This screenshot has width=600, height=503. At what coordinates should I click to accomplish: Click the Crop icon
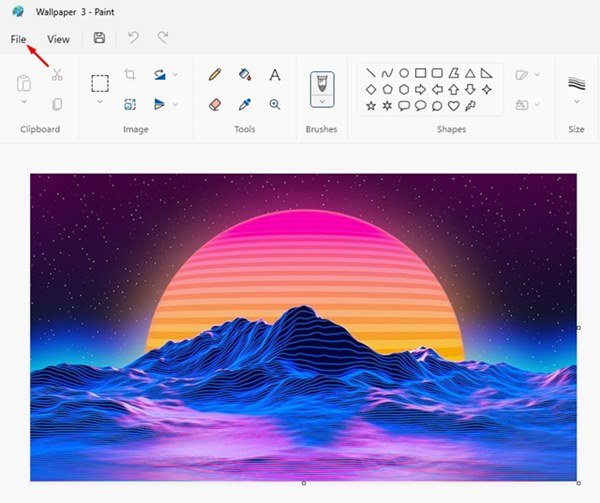130,74
